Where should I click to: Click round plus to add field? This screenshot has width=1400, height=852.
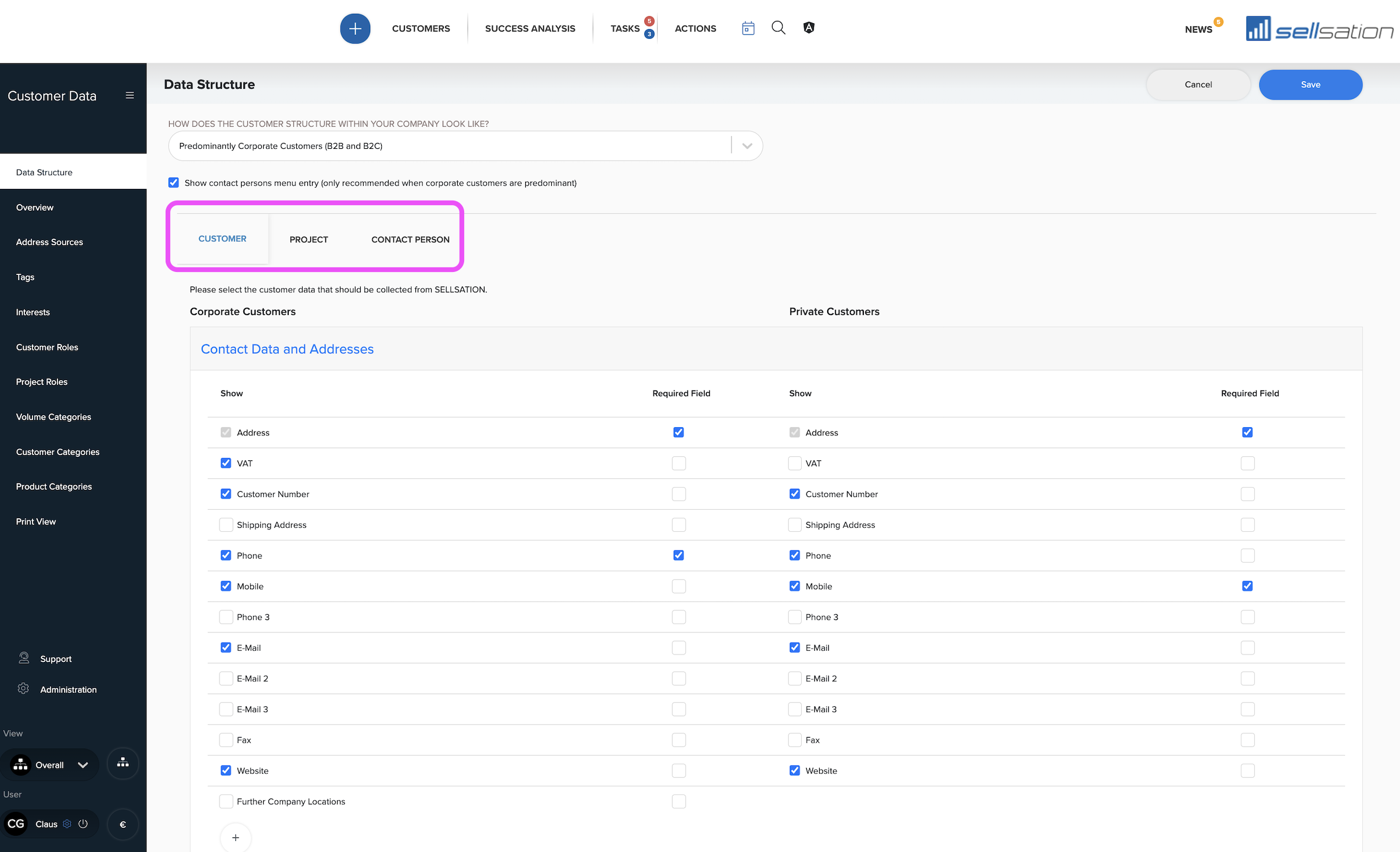tap(235, 837)
